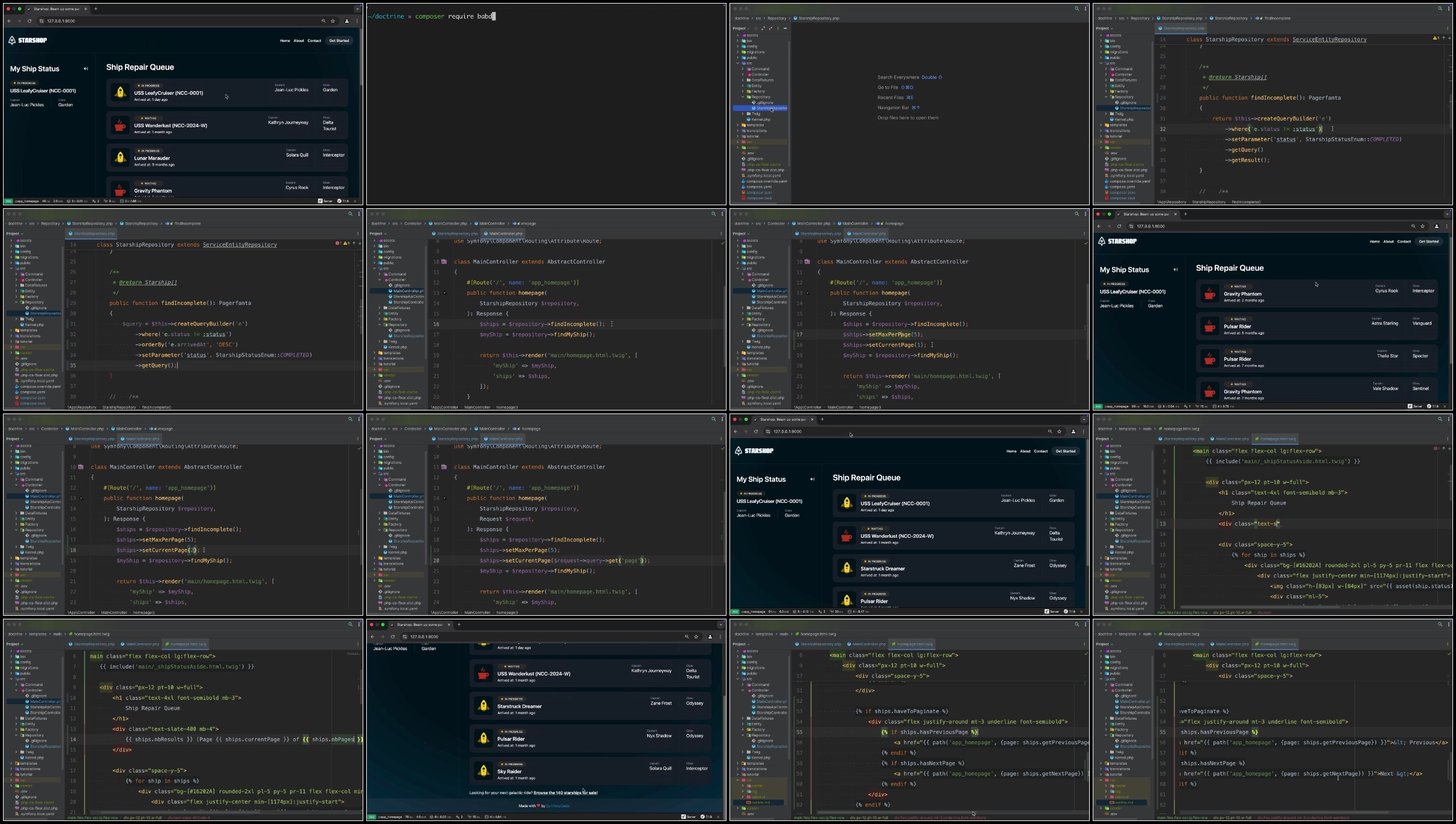1456x824 pixels.
Task: Click browser back arrow in Sky Raider frame
Action: [x=372, y=637]
